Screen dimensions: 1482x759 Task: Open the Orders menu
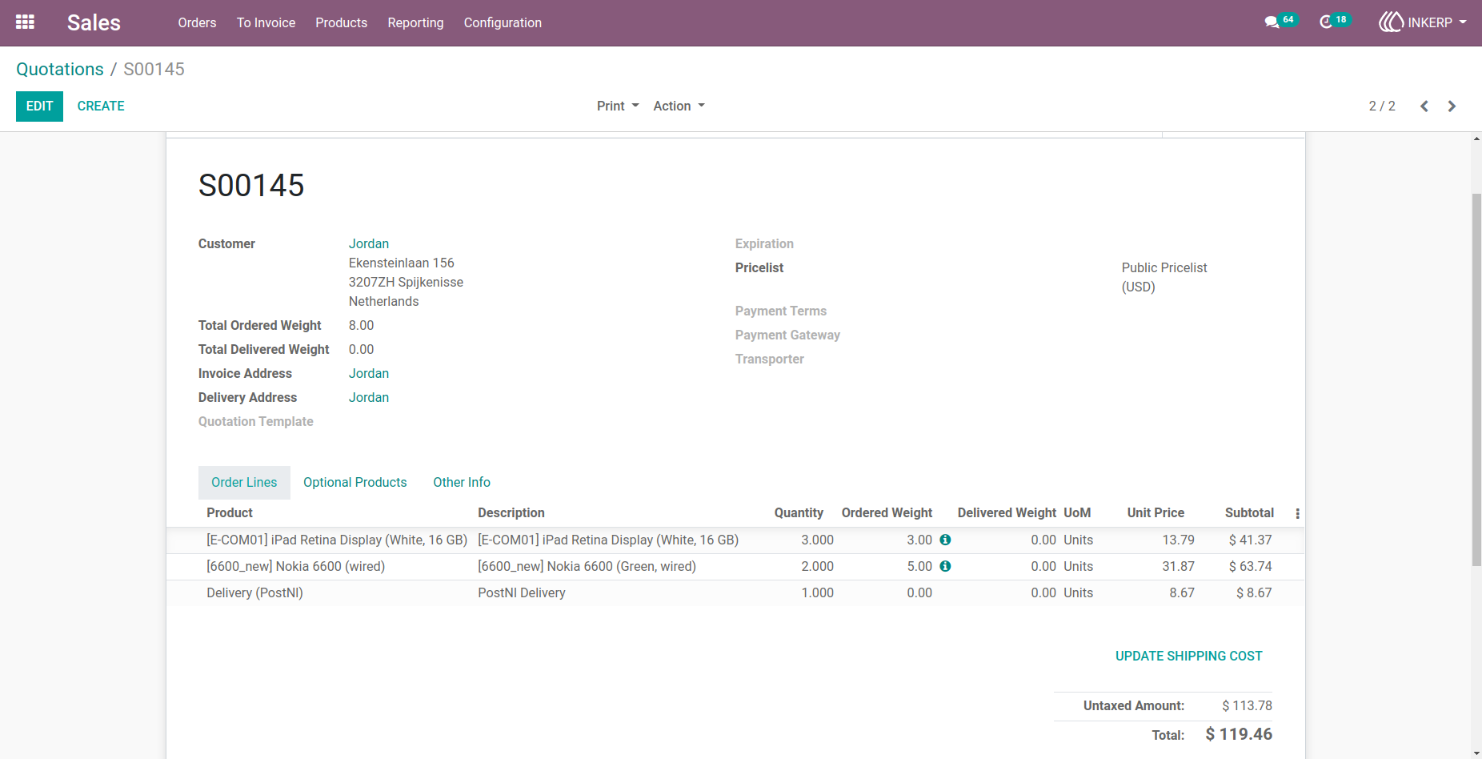197,22
